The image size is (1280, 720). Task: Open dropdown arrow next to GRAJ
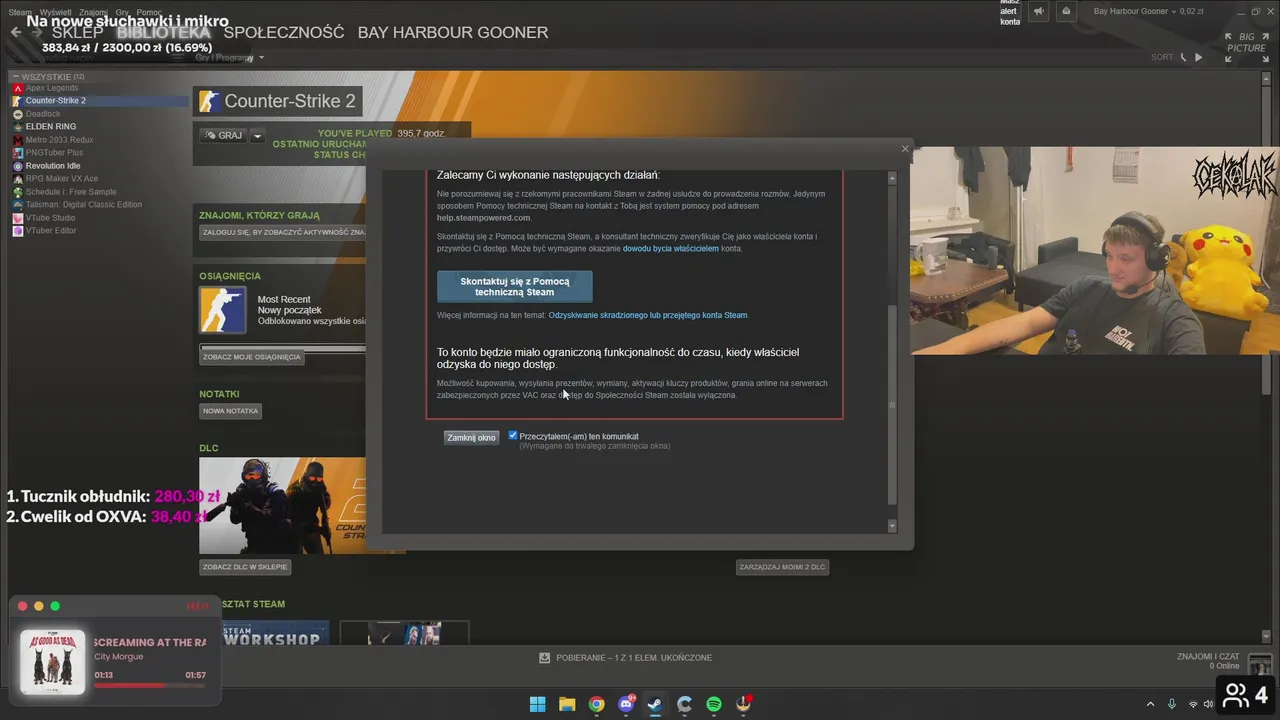click(257, 136)
